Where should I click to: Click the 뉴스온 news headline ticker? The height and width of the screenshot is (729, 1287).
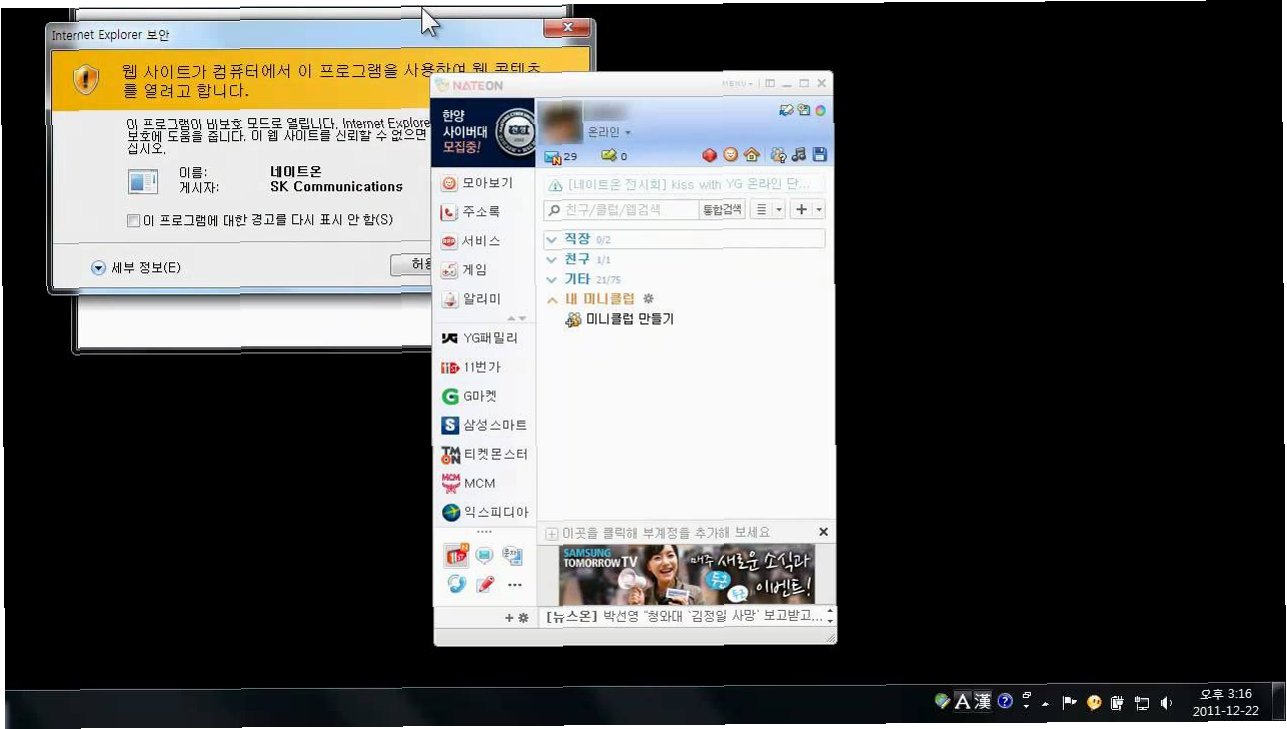(683, 617)
